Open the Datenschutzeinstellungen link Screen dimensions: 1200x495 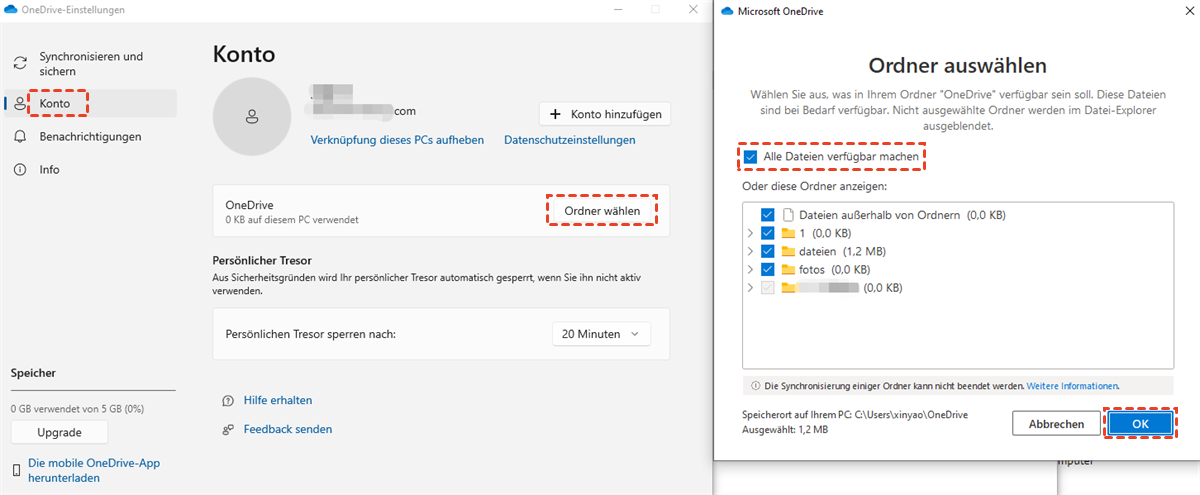pos(570,140)
